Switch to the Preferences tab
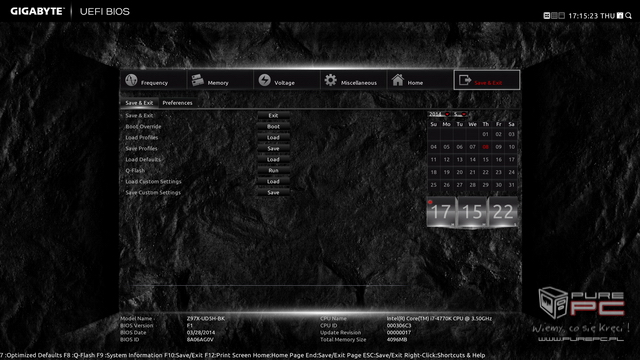This screenshot has width=640, height=360. coord(177,103)
